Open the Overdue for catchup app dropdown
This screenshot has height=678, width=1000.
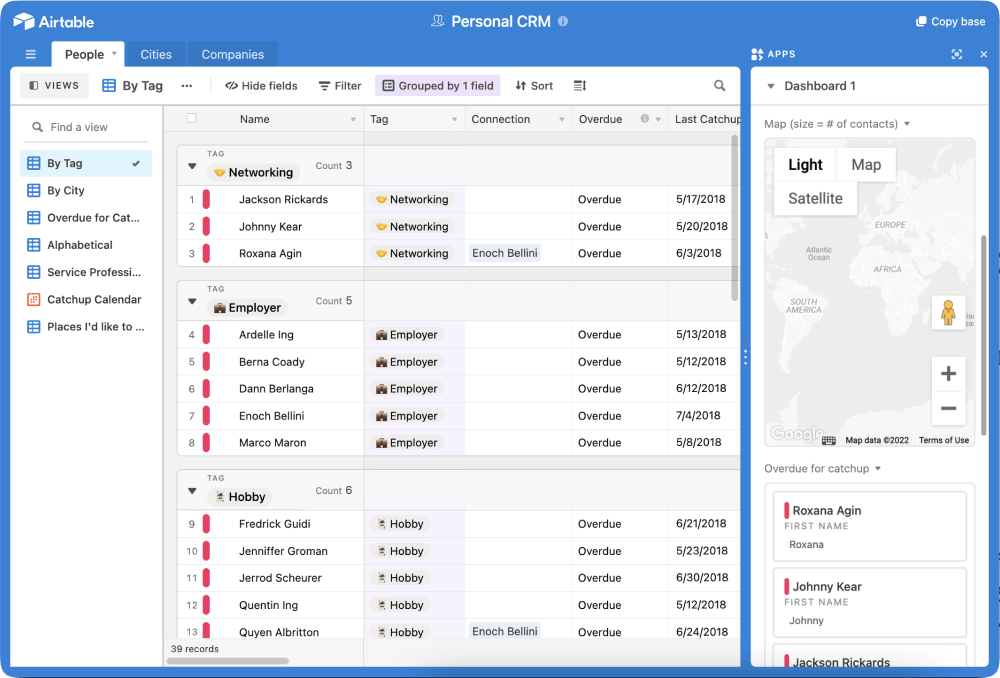(878, 468)
